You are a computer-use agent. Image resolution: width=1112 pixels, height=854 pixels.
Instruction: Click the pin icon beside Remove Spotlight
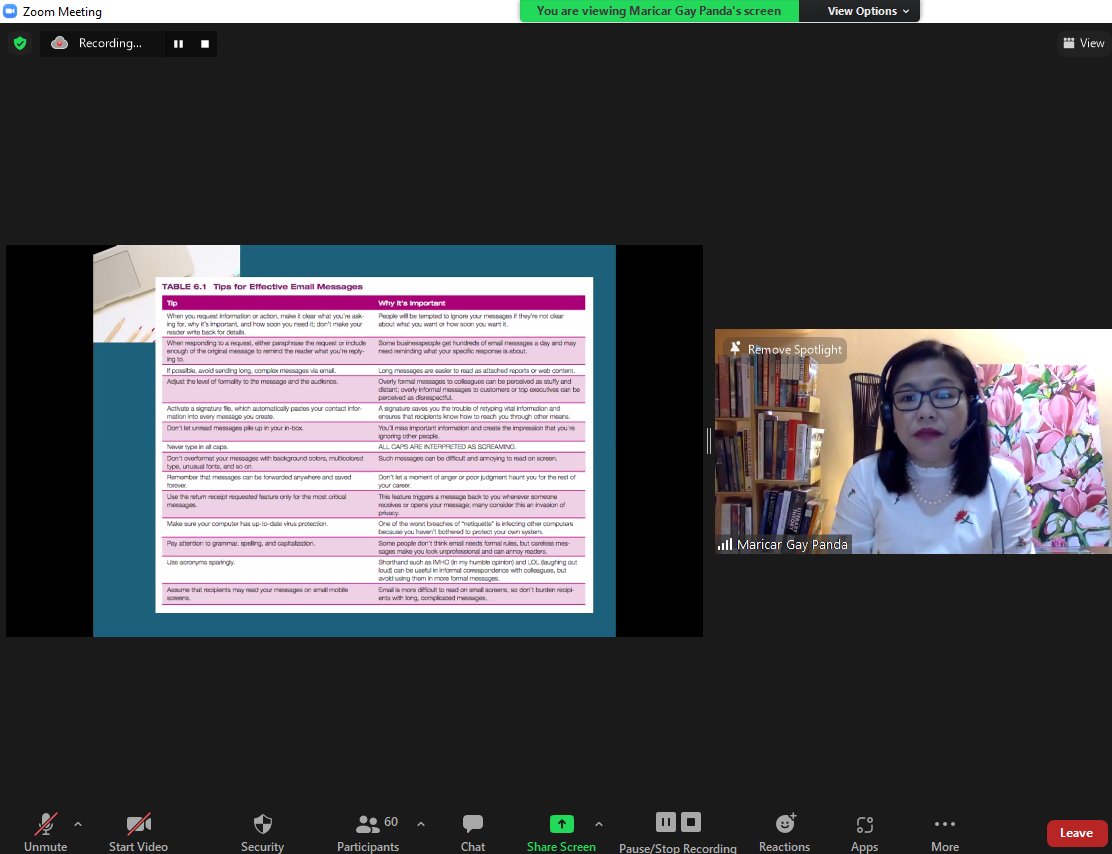tap(735, 348)
